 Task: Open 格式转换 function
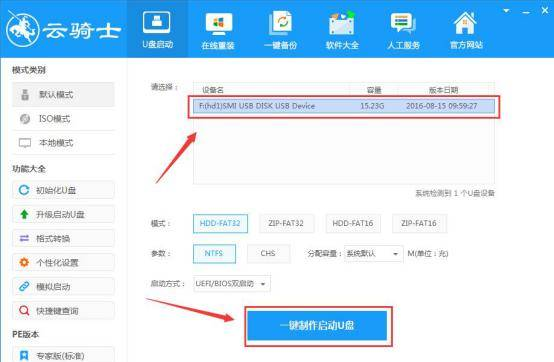pyautogui.click(x=64, y=238)
